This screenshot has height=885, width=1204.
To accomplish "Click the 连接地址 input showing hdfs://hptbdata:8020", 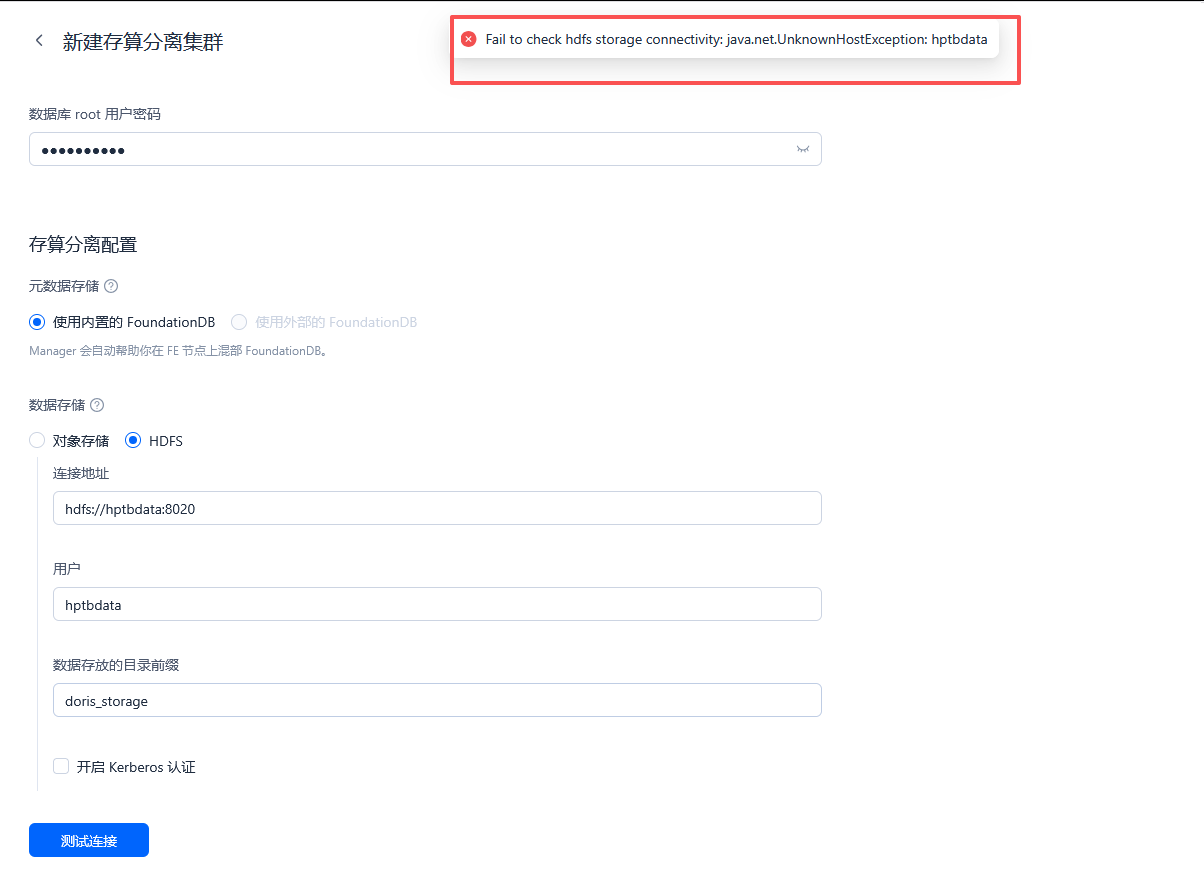I will click(x=437, y=508).
